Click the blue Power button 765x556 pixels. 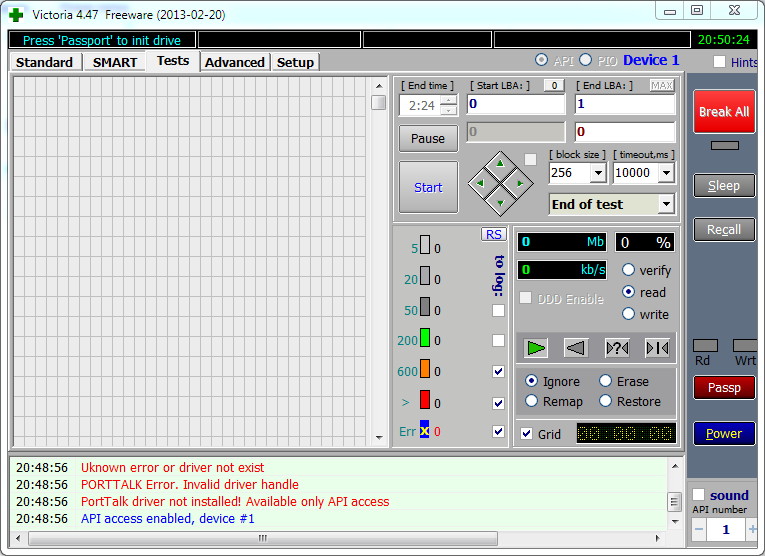pos(724,433)
